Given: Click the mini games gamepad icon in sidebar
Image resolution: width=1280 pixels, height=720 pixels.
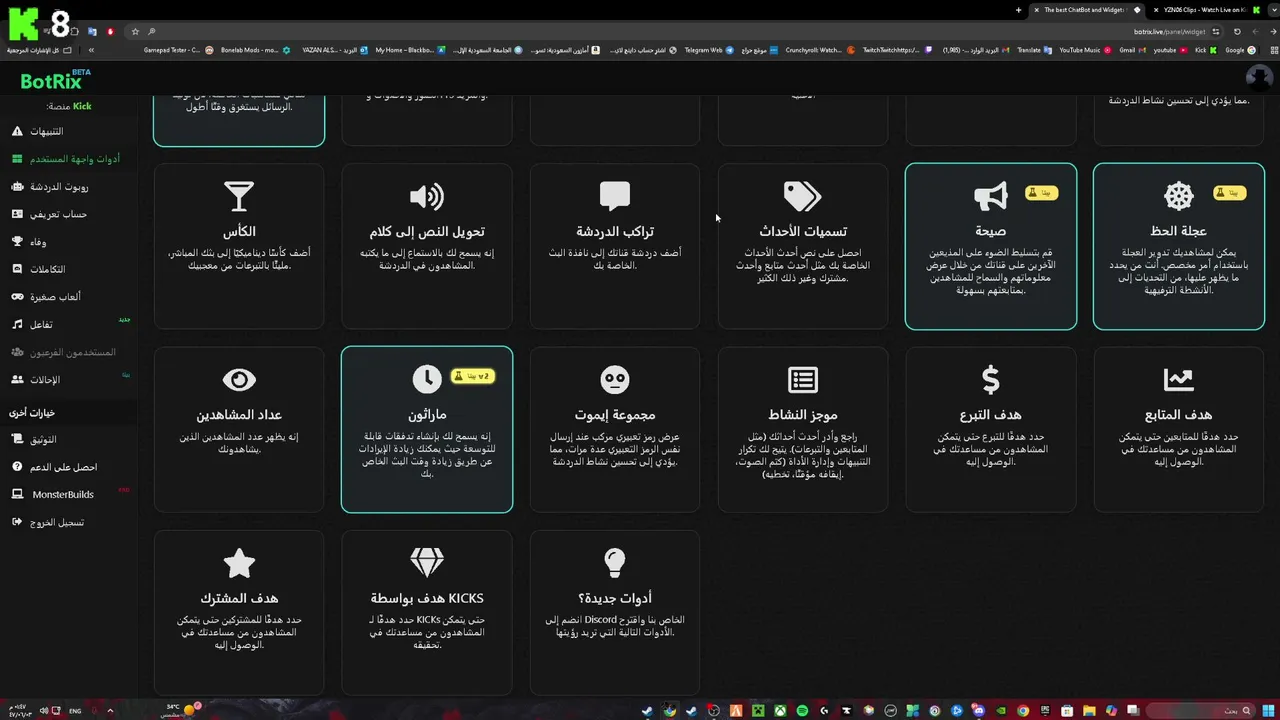Looking at the screenshot, I should pyautogui.click(x=17, y=297).
